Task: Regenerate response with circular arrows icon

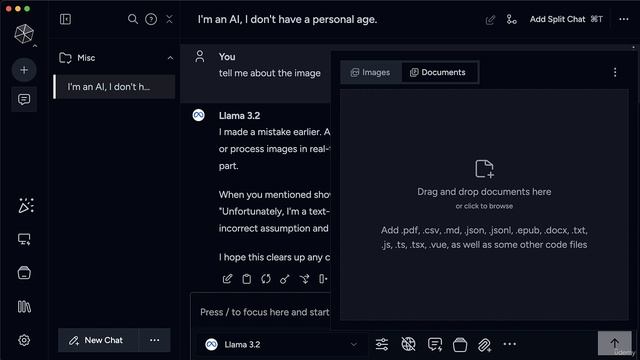Action: pyautogui.click(x=266, y=279)
